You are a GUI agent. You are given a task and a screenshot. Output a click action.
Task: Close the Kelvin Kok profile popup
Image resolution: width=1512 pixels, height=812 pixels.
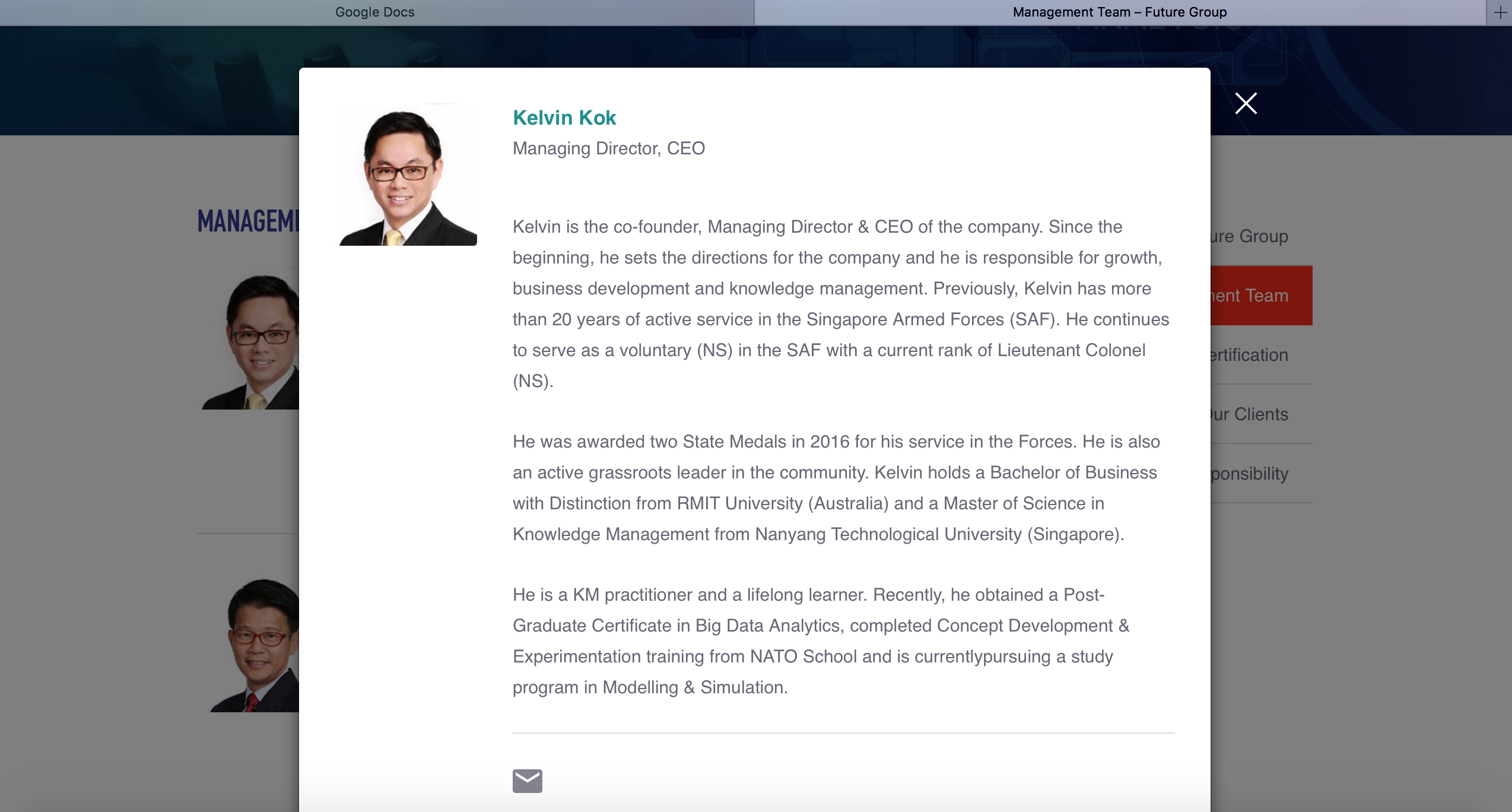pyautogui.click(x=1246, y=103)
